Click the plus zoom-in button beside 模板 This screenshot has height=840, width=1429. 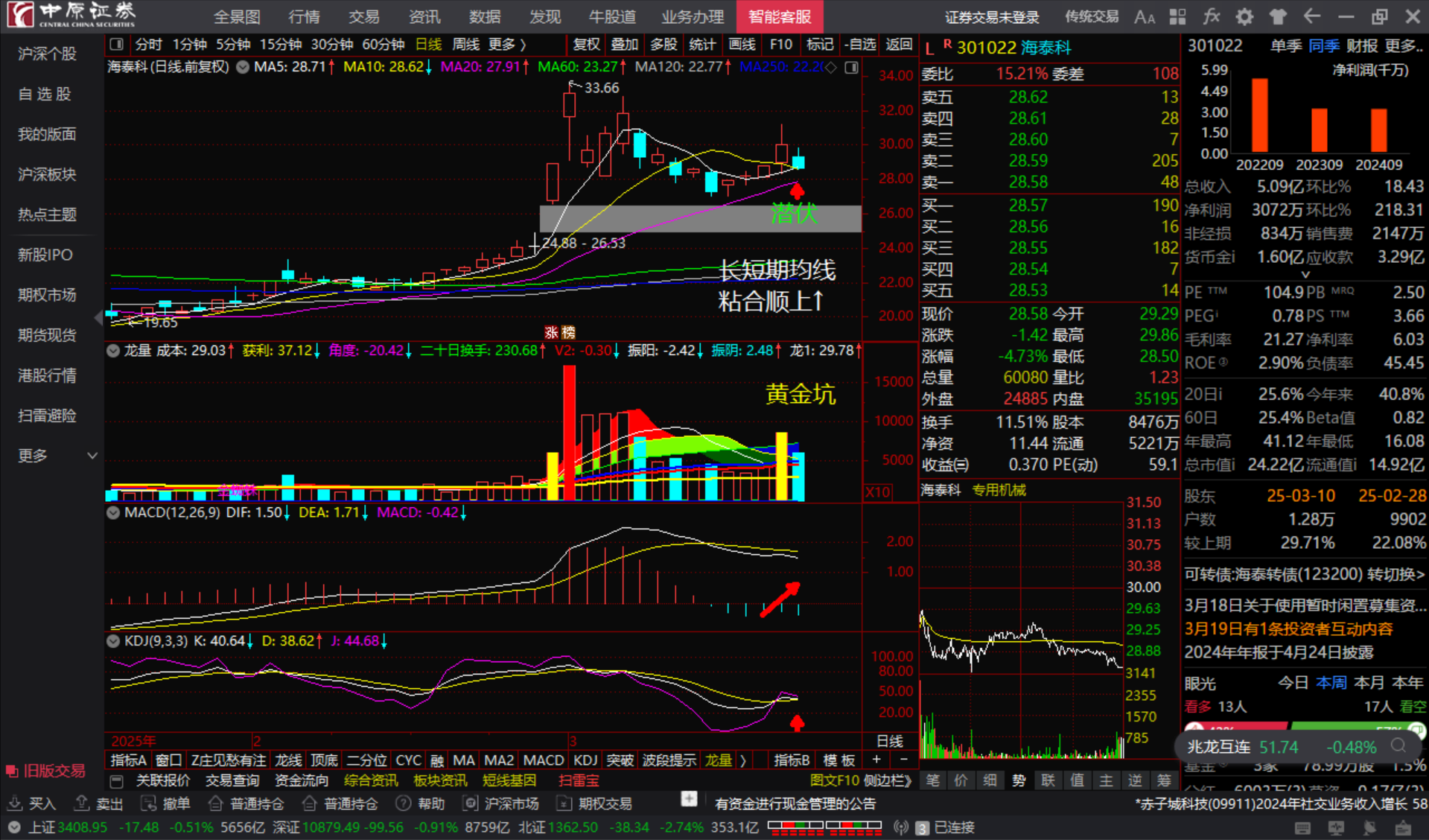[x=876, y=760]
